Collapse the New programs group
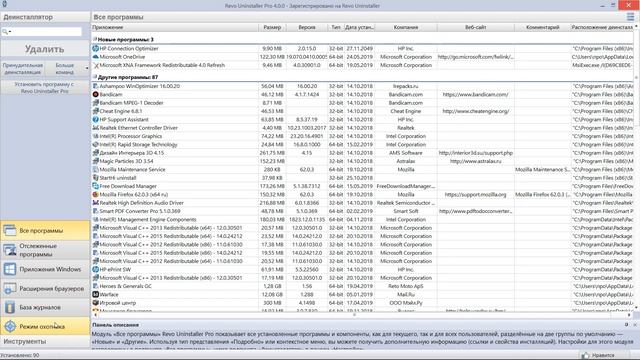This screenshot has width=640, height=360. click(95, 40)
